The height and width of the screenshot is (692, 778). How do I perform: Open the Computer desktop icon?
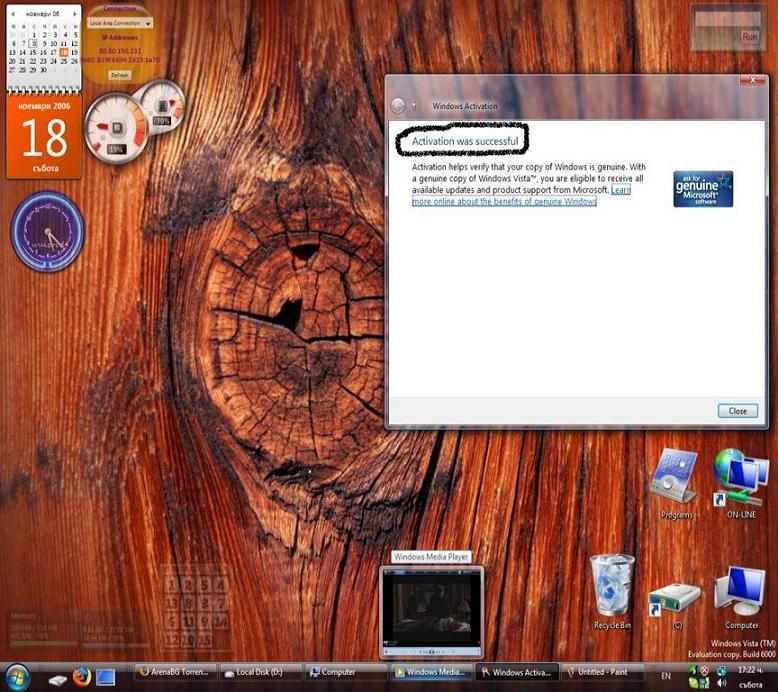(x=741, y=594)
